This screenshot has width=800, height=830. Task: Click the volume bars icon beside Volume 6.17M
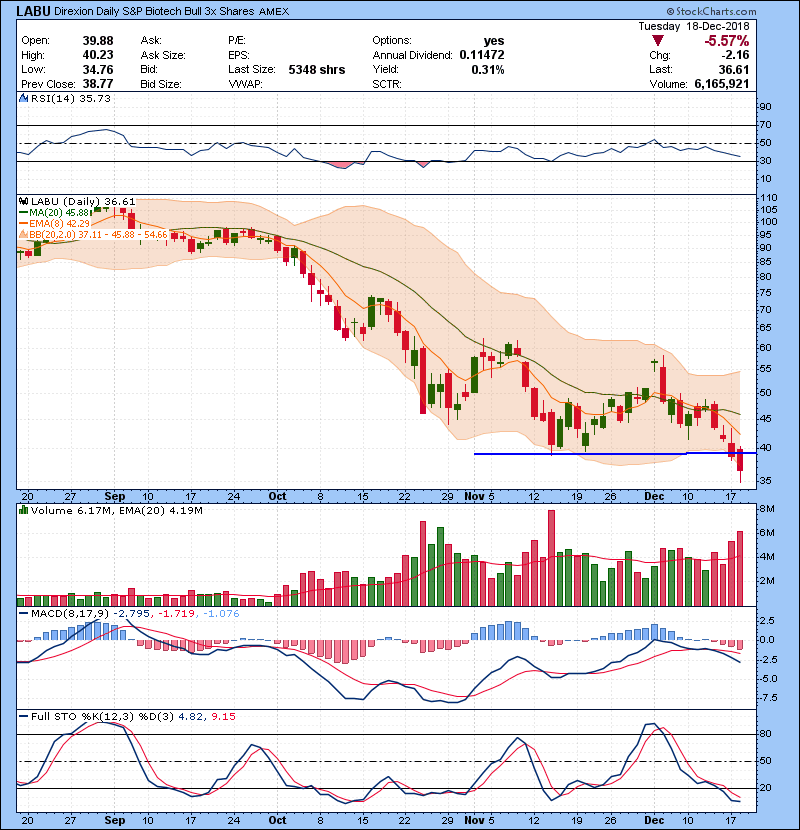[x=23, y=510]
